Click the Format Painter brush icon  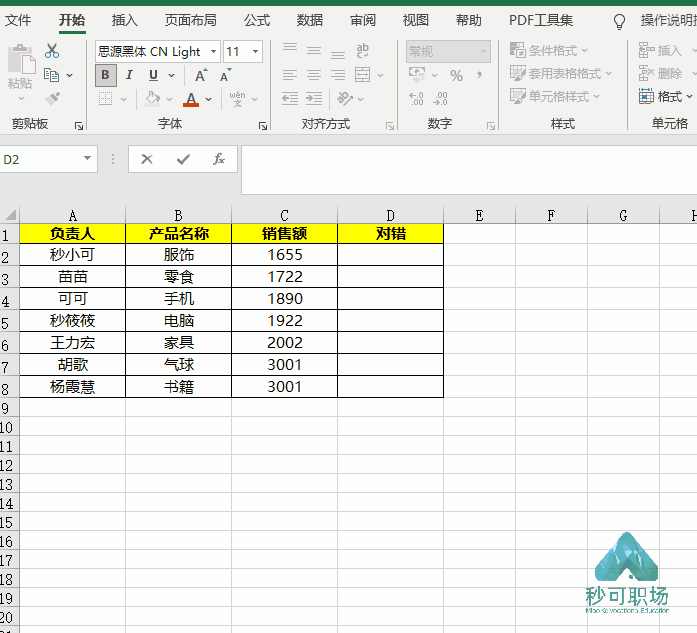tap(52, 98)
